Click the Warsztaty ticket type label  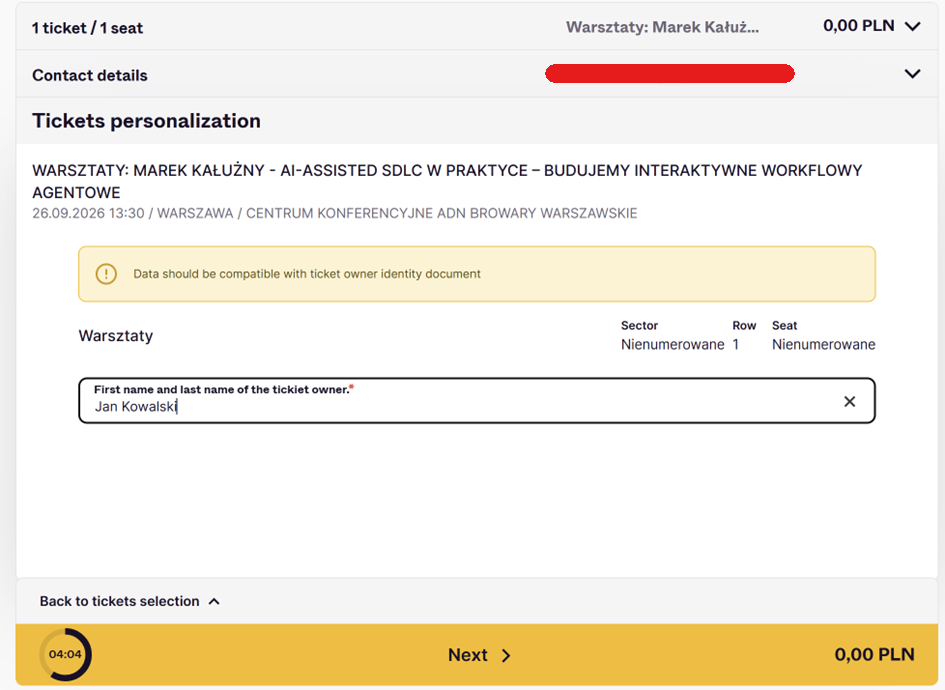point(116,336)
